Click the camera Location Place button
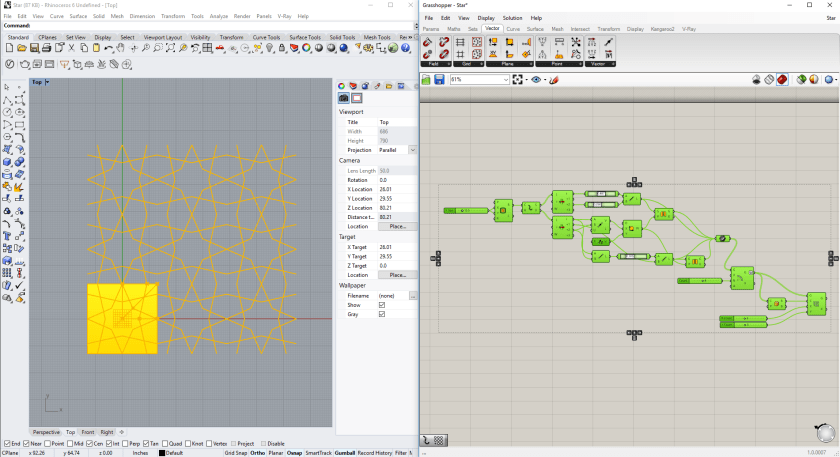Viewport: 840px width, 457px height. (397, 226)
